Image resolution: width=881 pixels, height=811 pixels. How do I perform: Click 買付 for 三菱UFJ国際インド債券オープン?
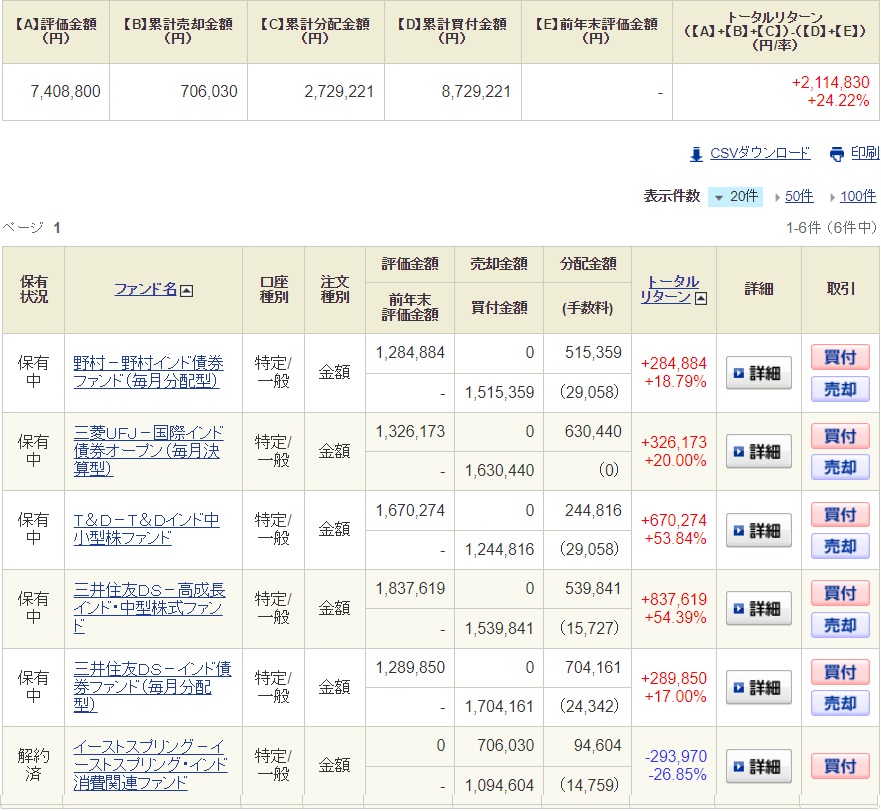pyautogui.click(x=840, y=436)
